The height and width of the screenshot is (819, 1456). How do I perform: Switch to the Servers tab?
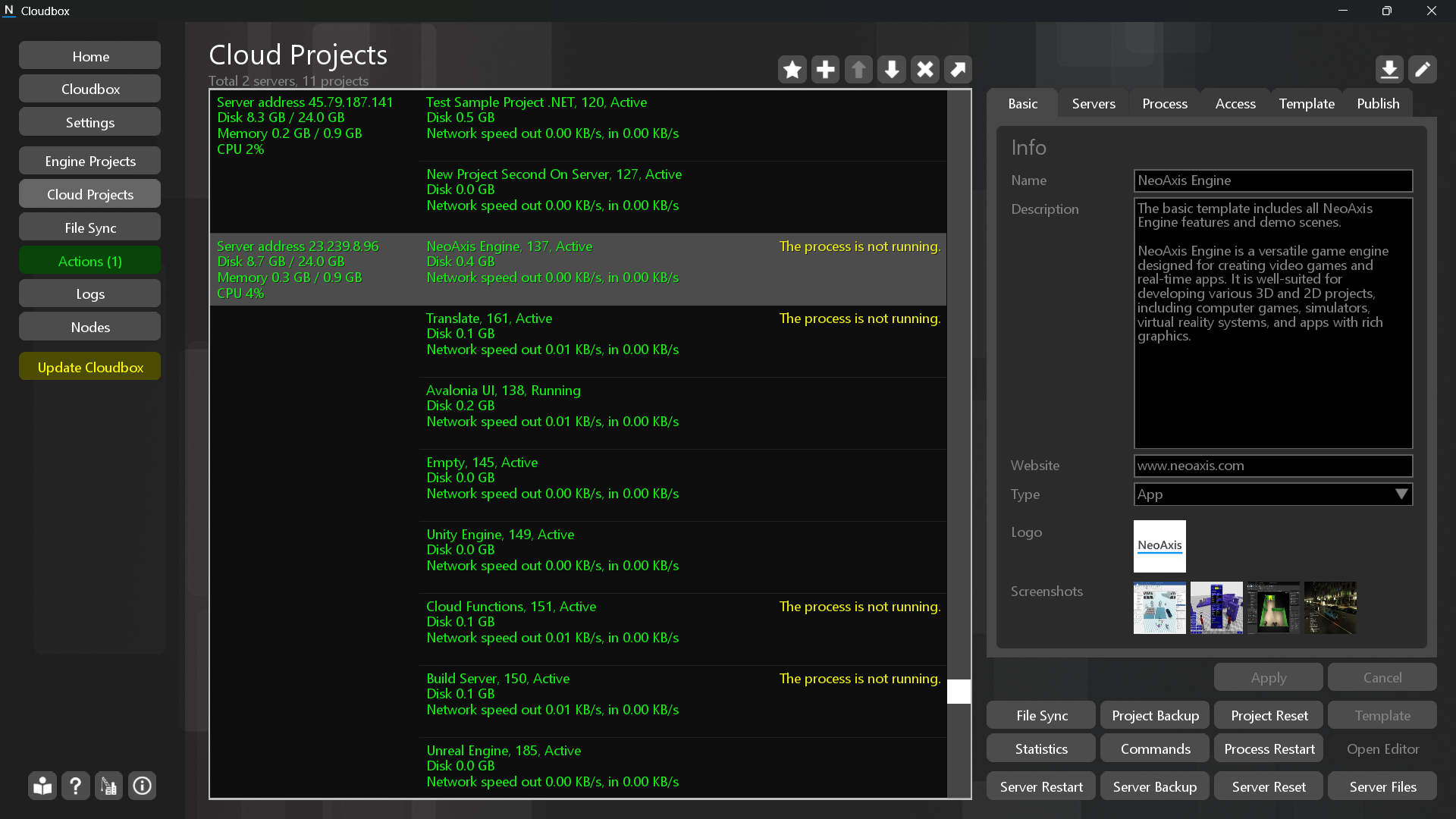(x=1094, y=104)
